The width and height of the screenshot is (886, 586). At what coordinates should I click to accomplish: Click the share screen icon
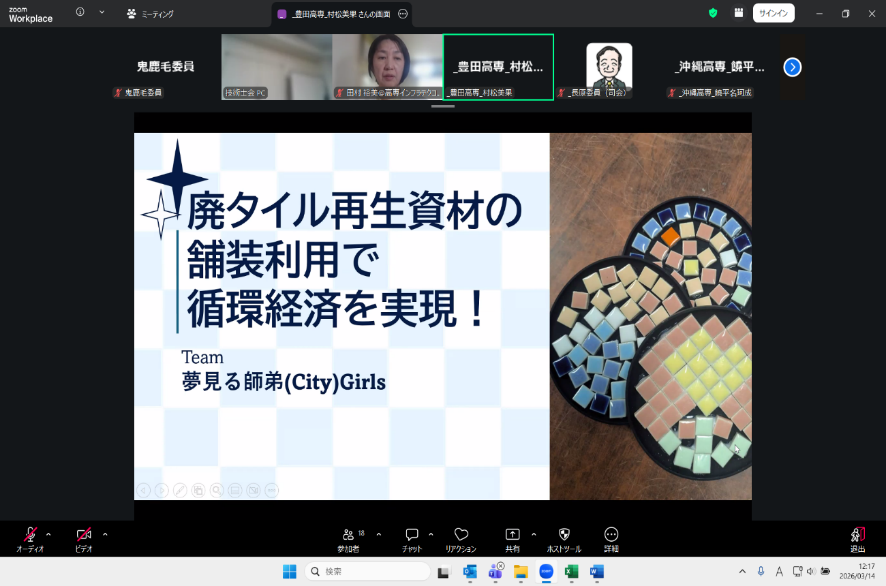[x=512, y=536]
